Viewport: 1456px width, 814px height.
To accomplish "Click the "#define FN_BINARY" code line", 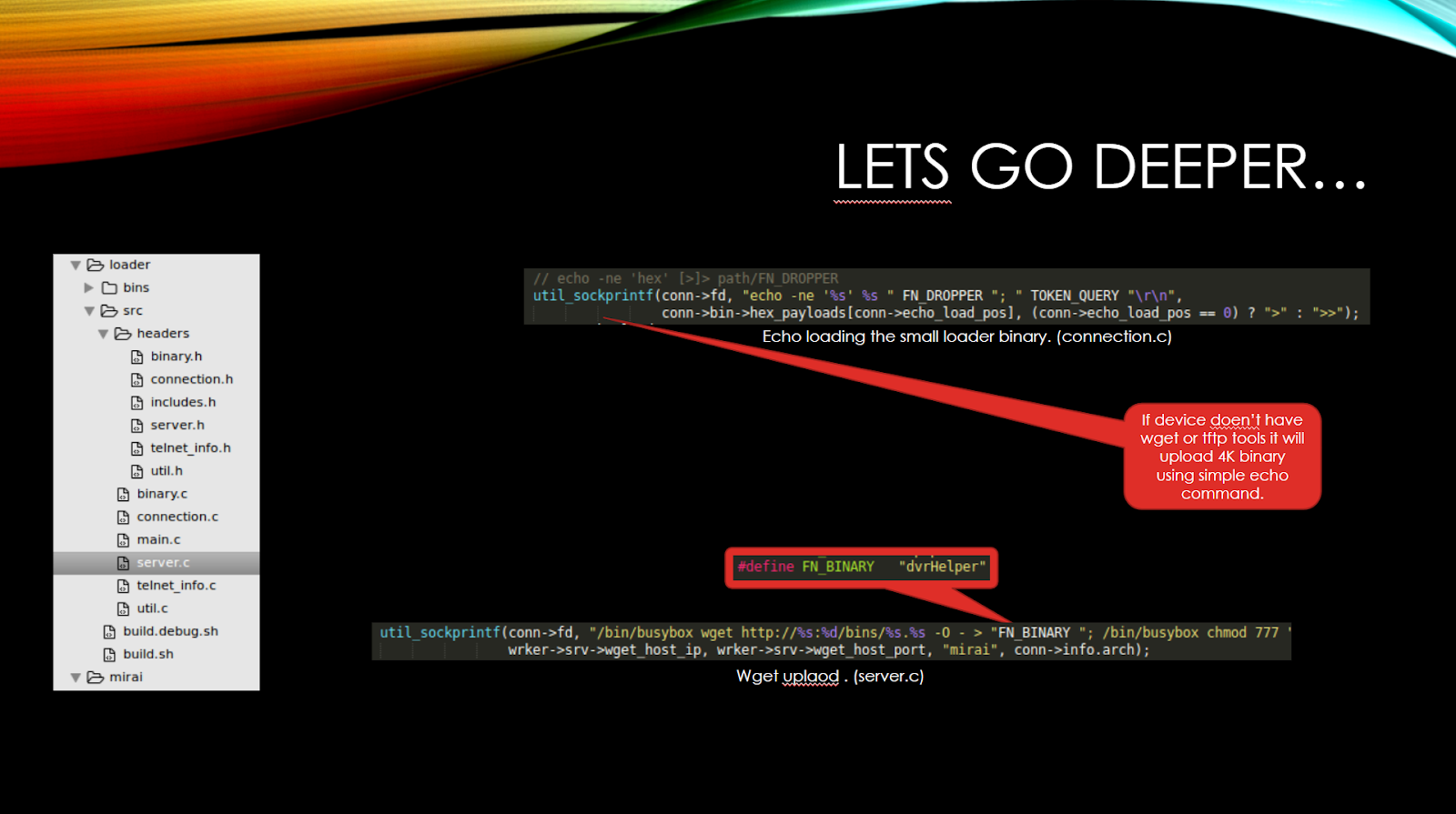I will [861, 567].
